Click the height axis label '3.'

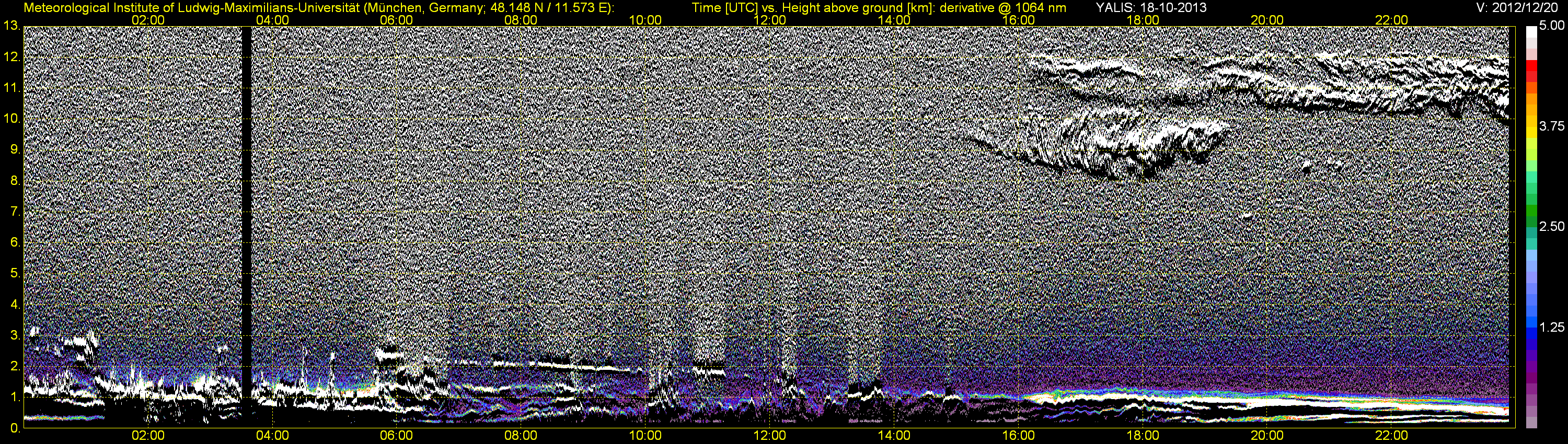tap(15, 335)
